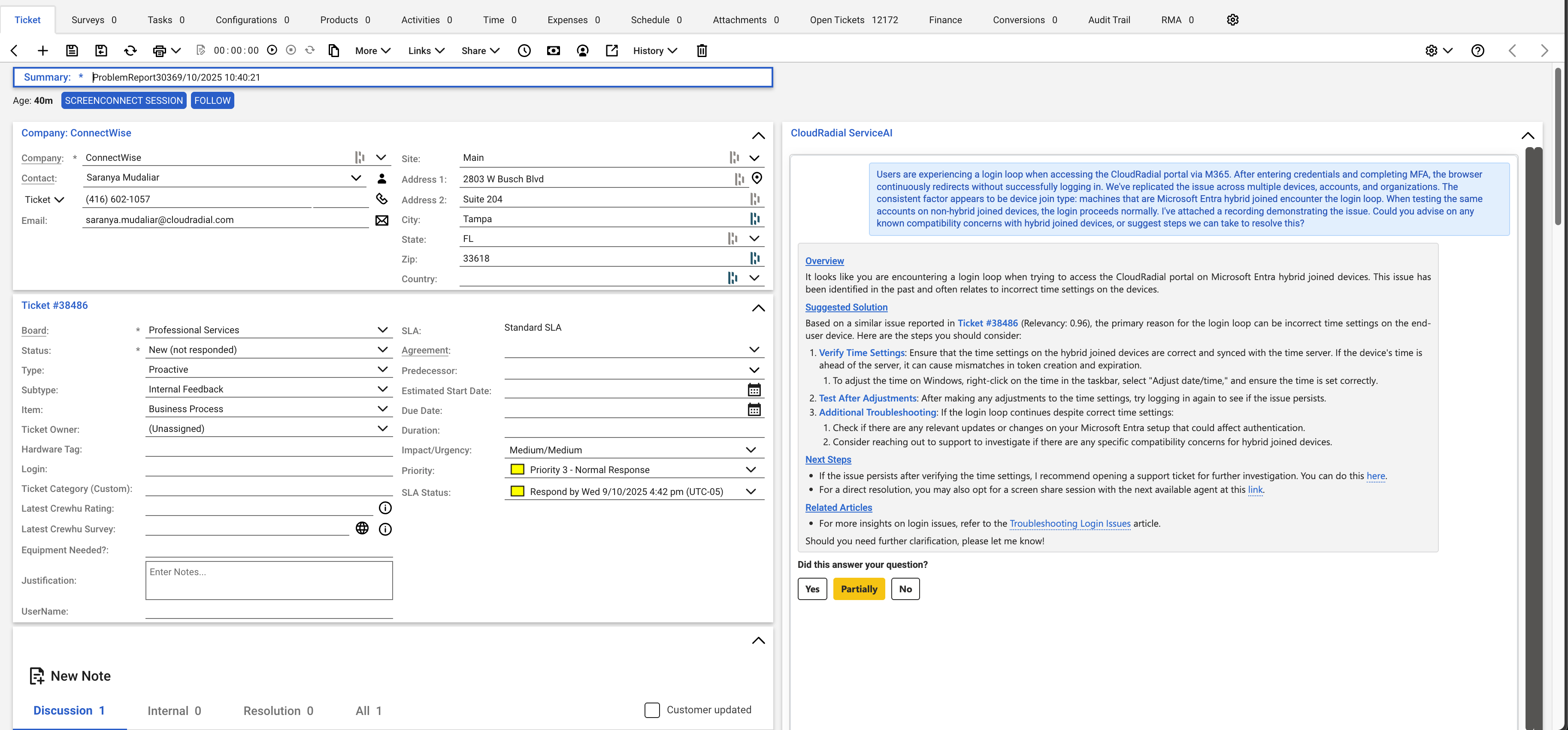
Task: Click the SCREENCONNECT SESSION button
Action: click(124, 100)
